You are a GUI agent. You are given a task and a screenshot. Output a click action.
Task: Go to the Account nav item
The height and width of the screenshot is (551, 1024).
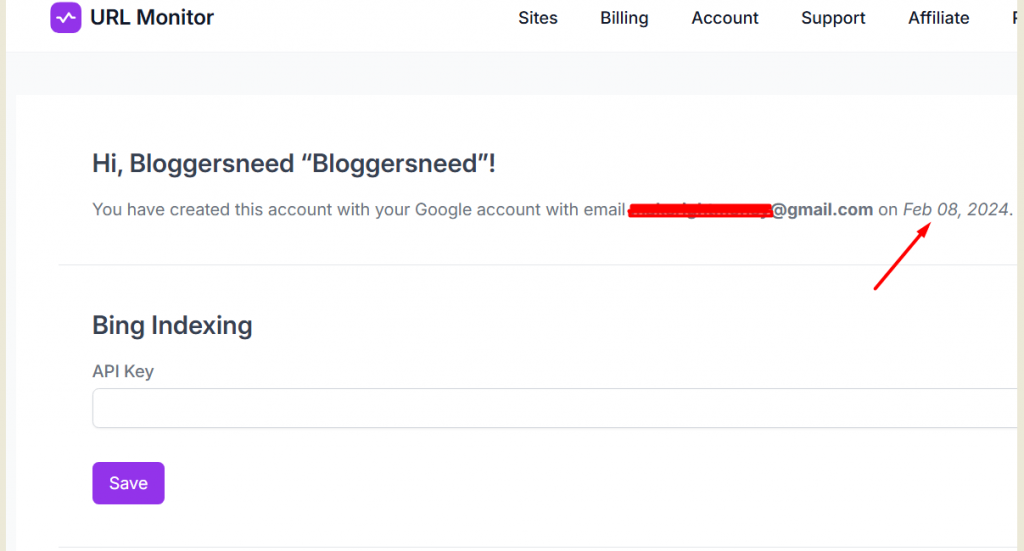(x=725, y=18)
